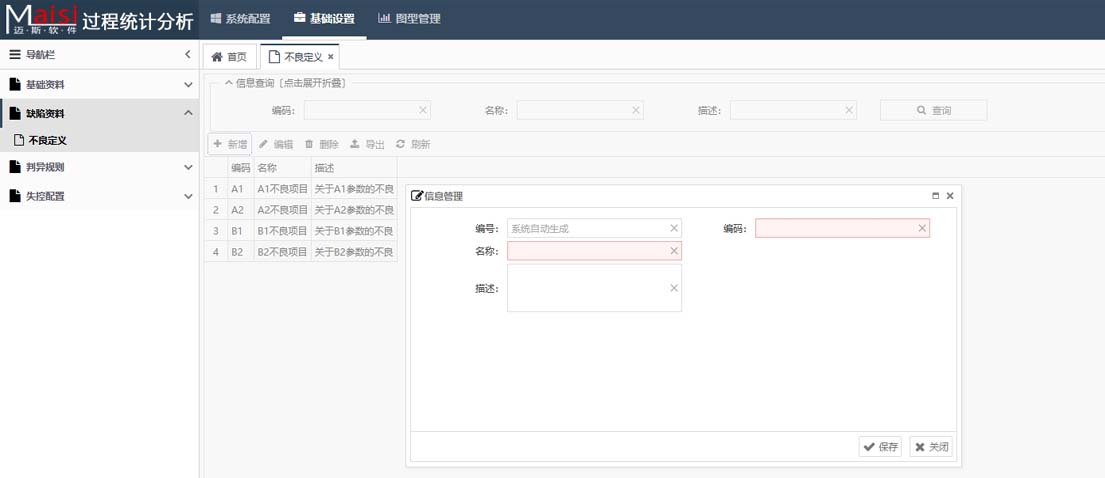
Task: Clear the 名称 query field using X icon
Action: tap(636, 110)
